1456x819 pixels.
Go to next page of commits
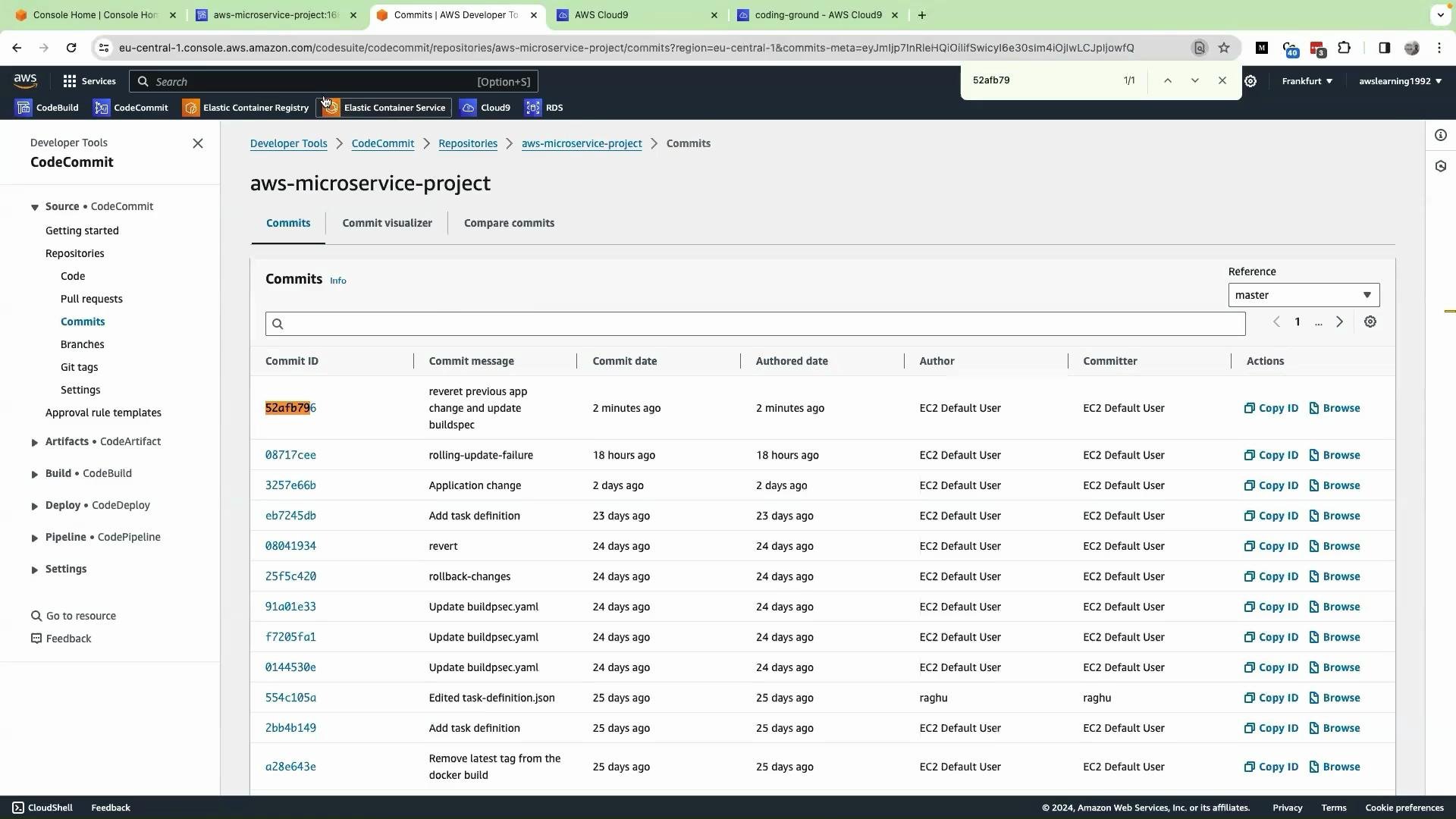(1339, 322)
